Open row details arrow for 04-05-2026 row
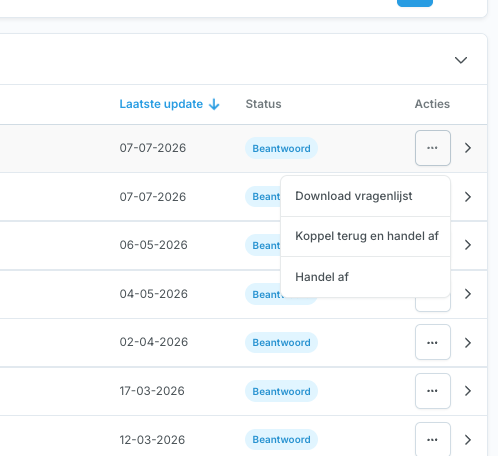498x456 pixels. [x=468, y=294]
